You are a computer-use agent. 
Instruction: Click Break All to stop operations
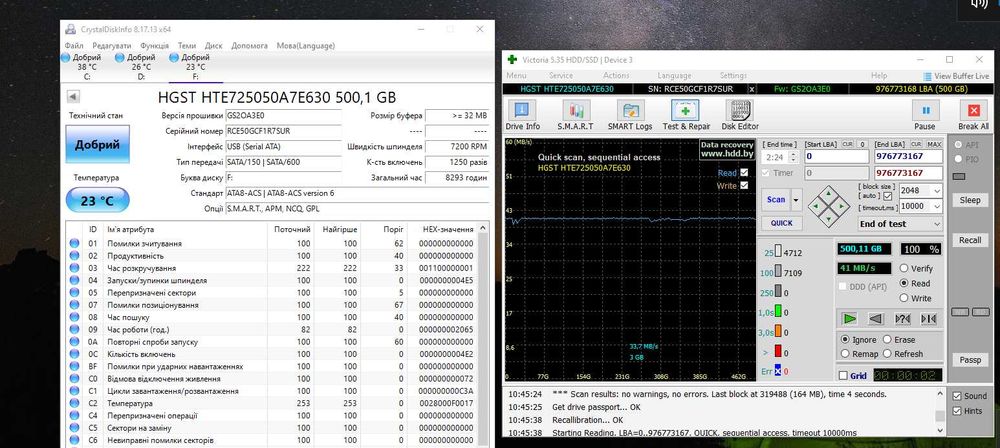[973, 116]
